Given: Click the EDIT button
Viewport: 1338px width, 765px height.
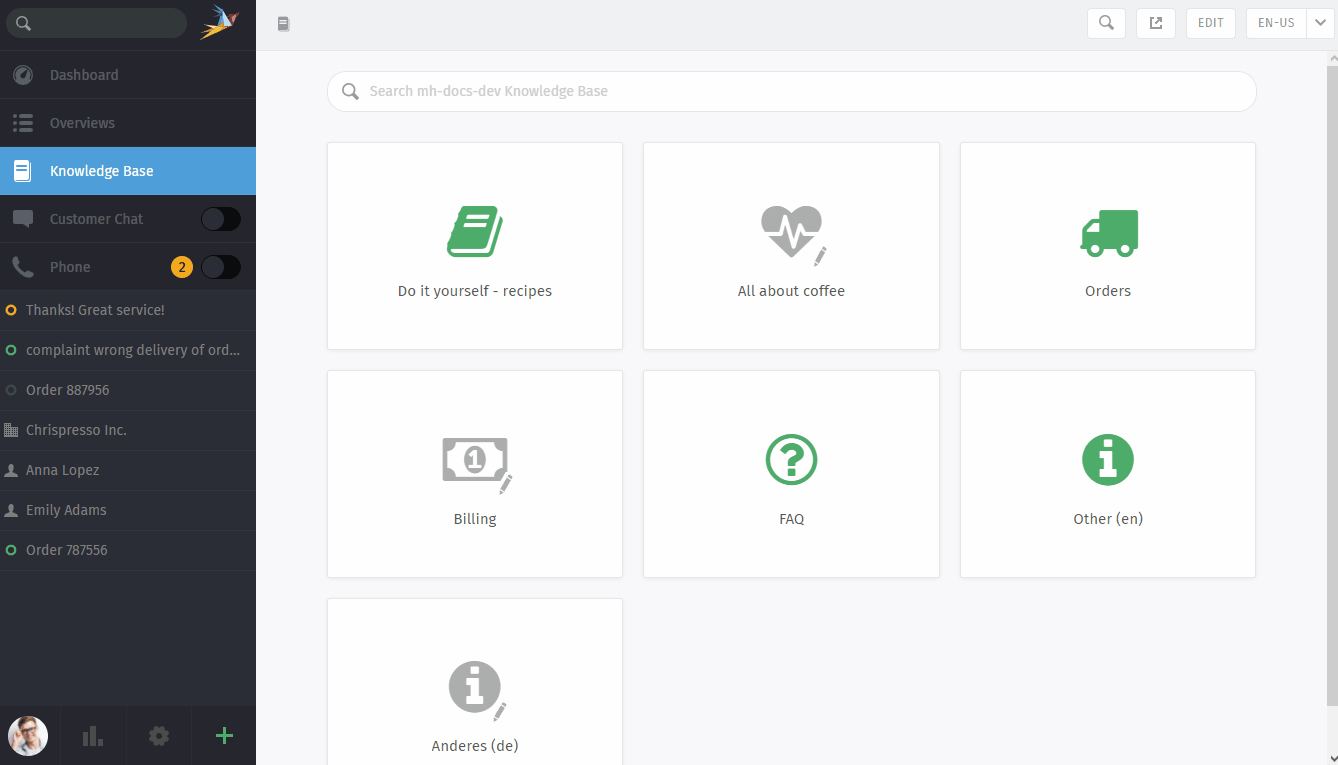Looking at the screenshot, I should (1210, 22).
